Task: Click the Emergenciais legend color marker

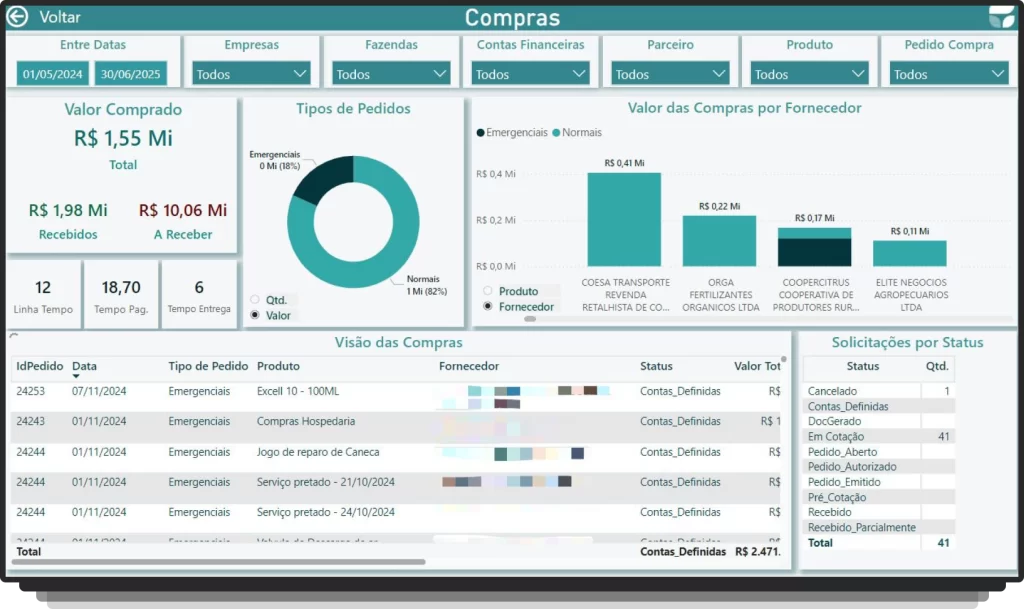Action: tap(481, 132)
